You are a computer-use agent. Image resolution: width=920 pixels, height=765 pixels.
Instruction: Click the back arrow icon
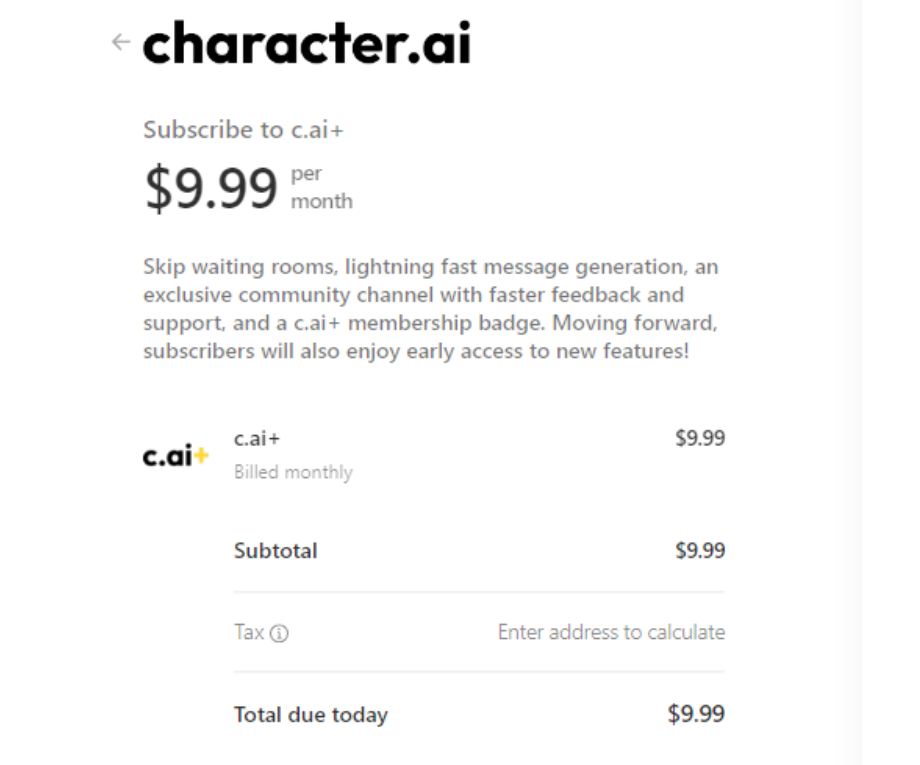tap(121, 42)
